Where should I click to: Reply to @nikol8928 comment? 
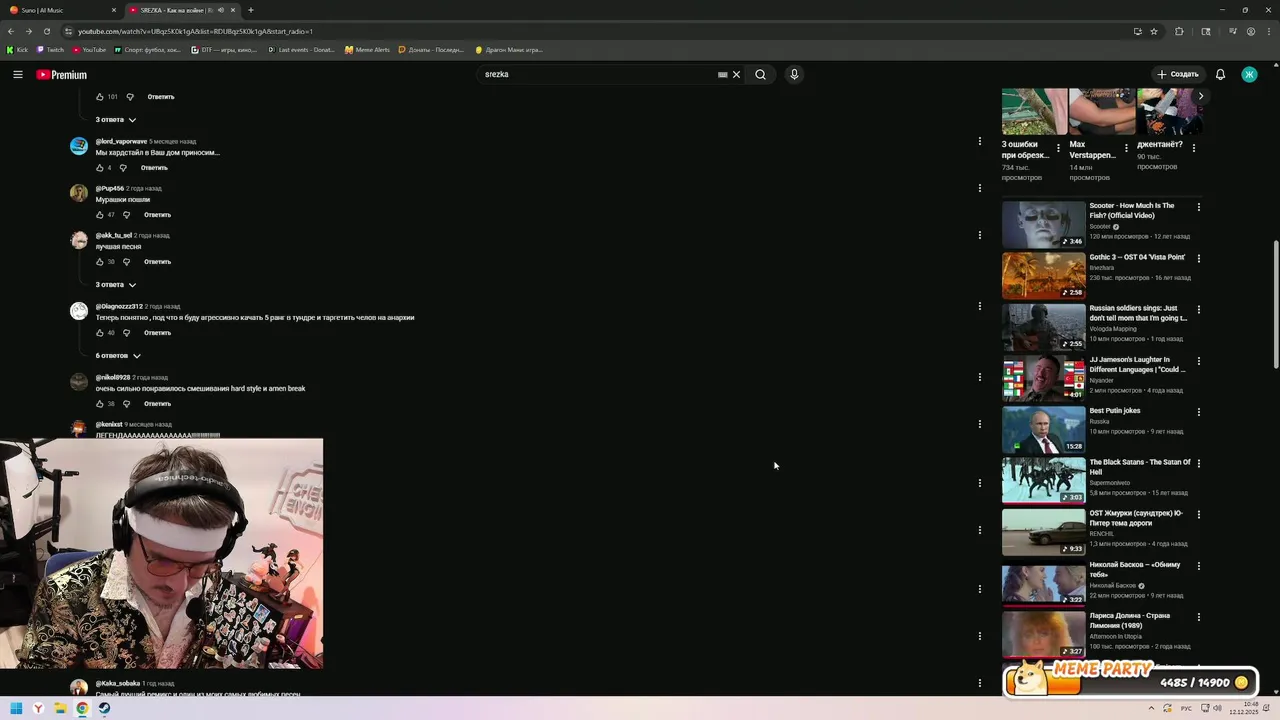coord(157,404)
